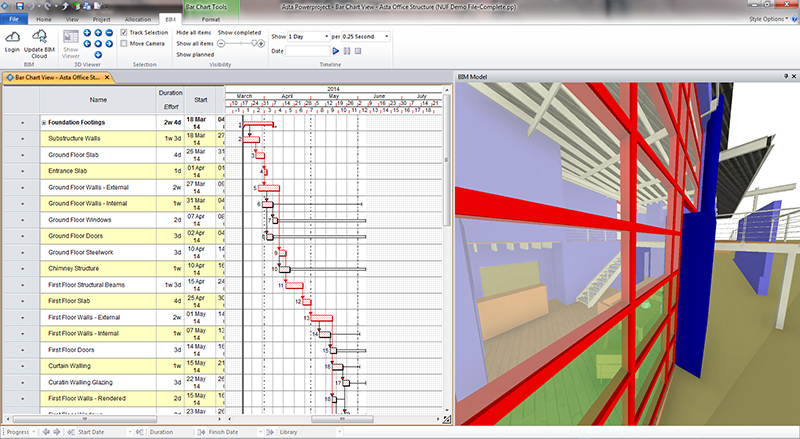This screenshot has height=439, width=800.
Task: Click the Save icon in quick access toolbar
Action: point(20,6)
